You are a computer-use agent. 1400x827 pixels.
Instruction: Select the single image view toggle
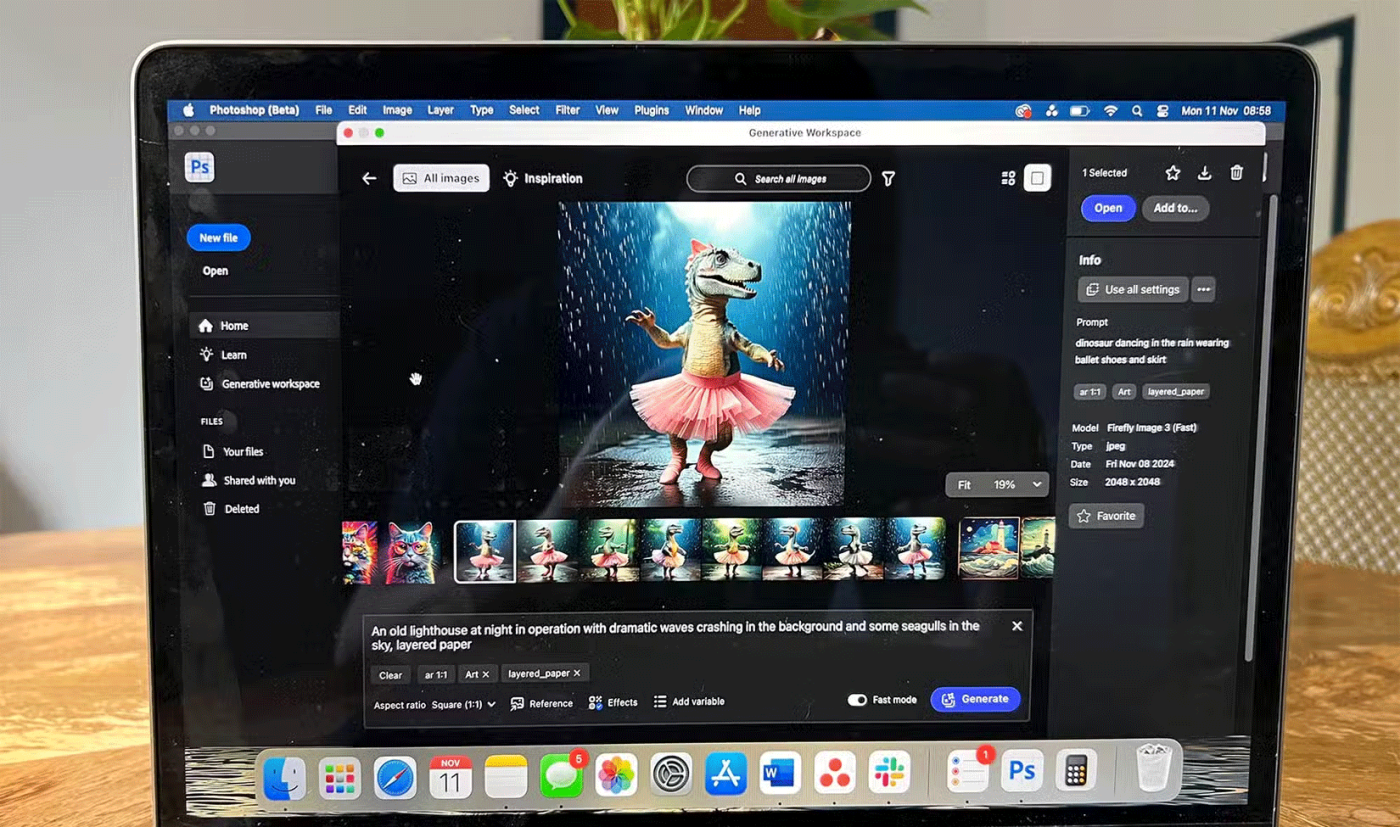(1037, 179)
